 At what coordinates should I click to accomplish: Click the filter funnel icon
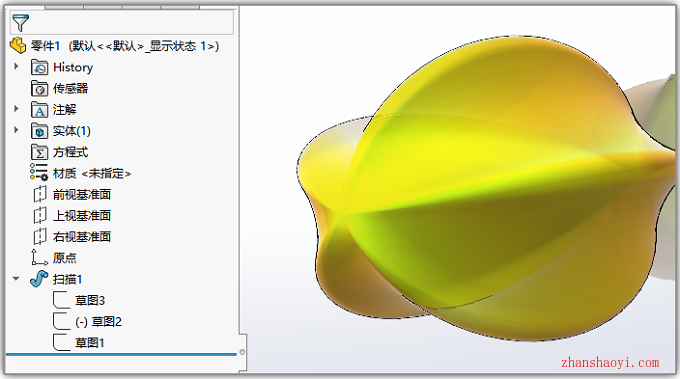coord(20,23)
